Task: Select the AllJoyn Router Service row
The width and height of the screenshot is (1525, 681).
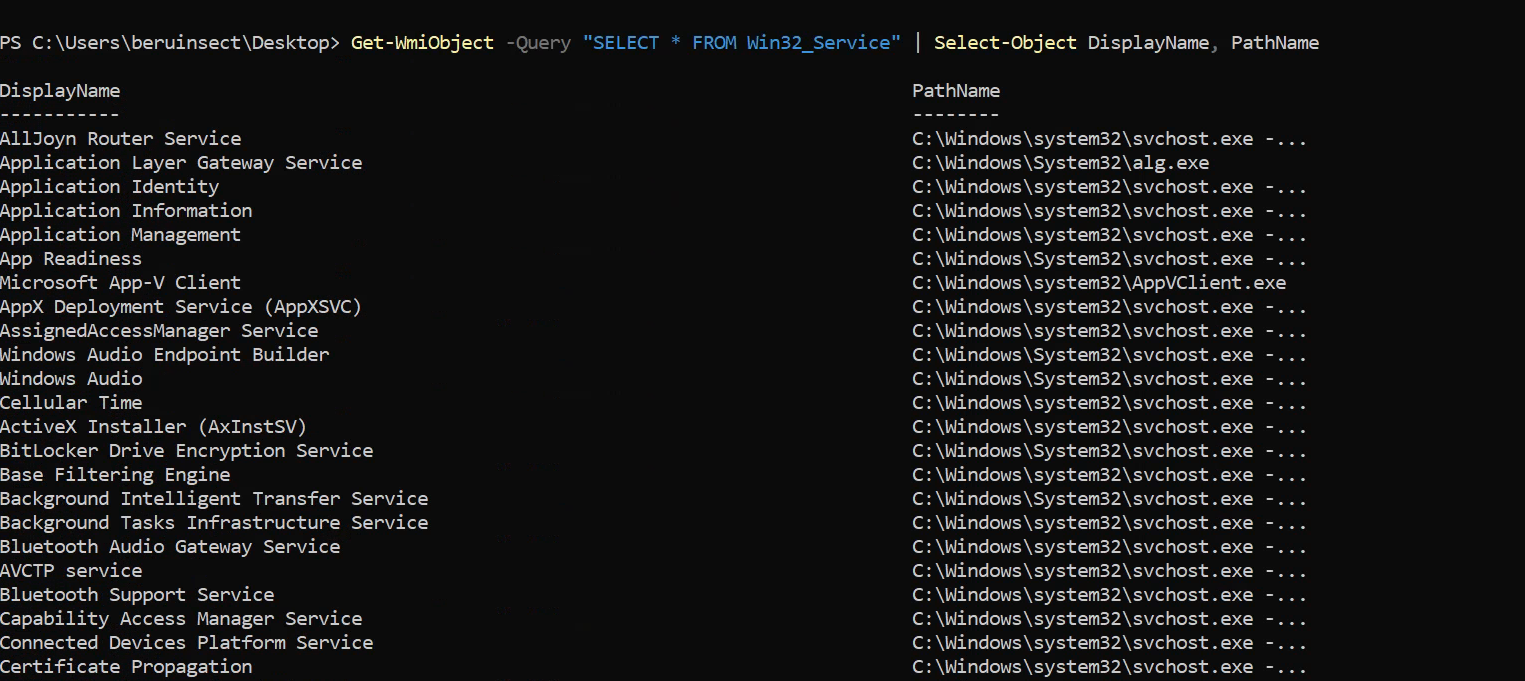Action: click(x=120, y=139)
